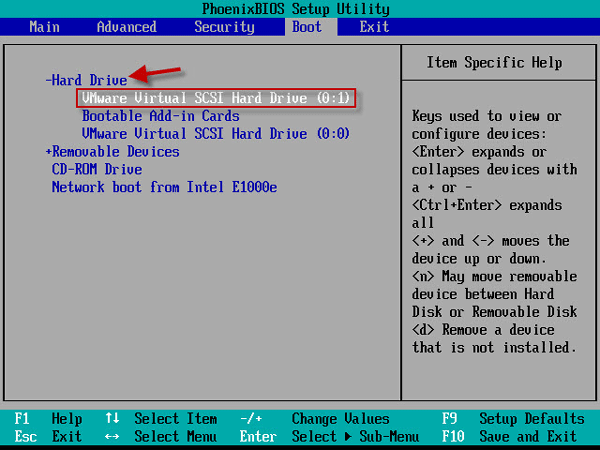Click the -/+ Change Values legend

[x=315, y=419]
